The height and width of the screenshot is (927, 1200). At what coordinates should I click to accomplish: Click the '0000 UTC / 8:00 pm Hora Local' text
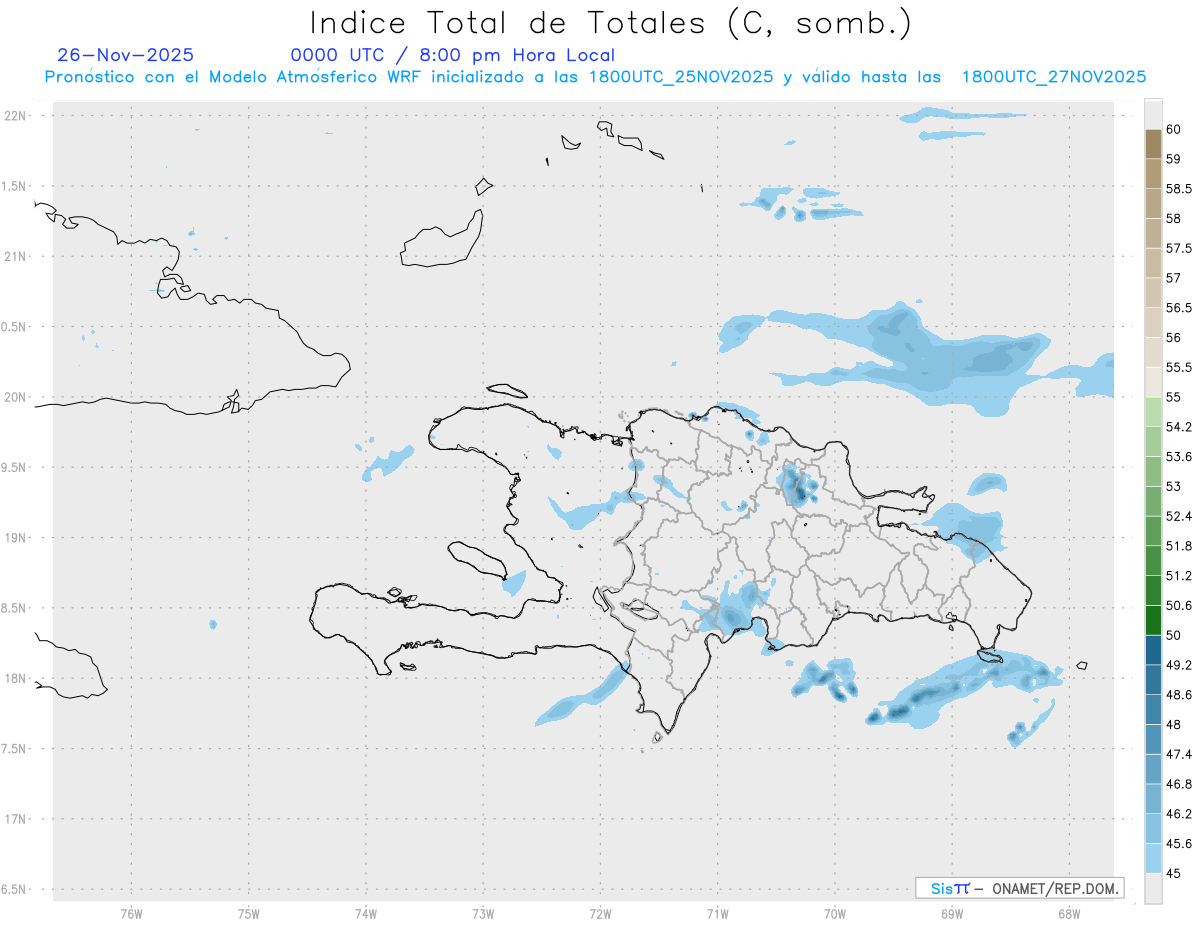(x=453, y=56)
